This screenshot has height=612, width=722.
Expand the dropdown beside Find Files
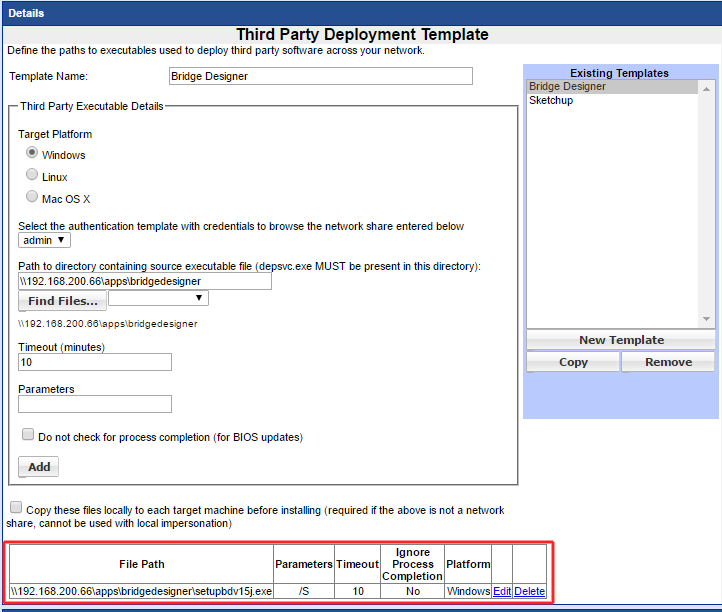(x=158, y=298)
